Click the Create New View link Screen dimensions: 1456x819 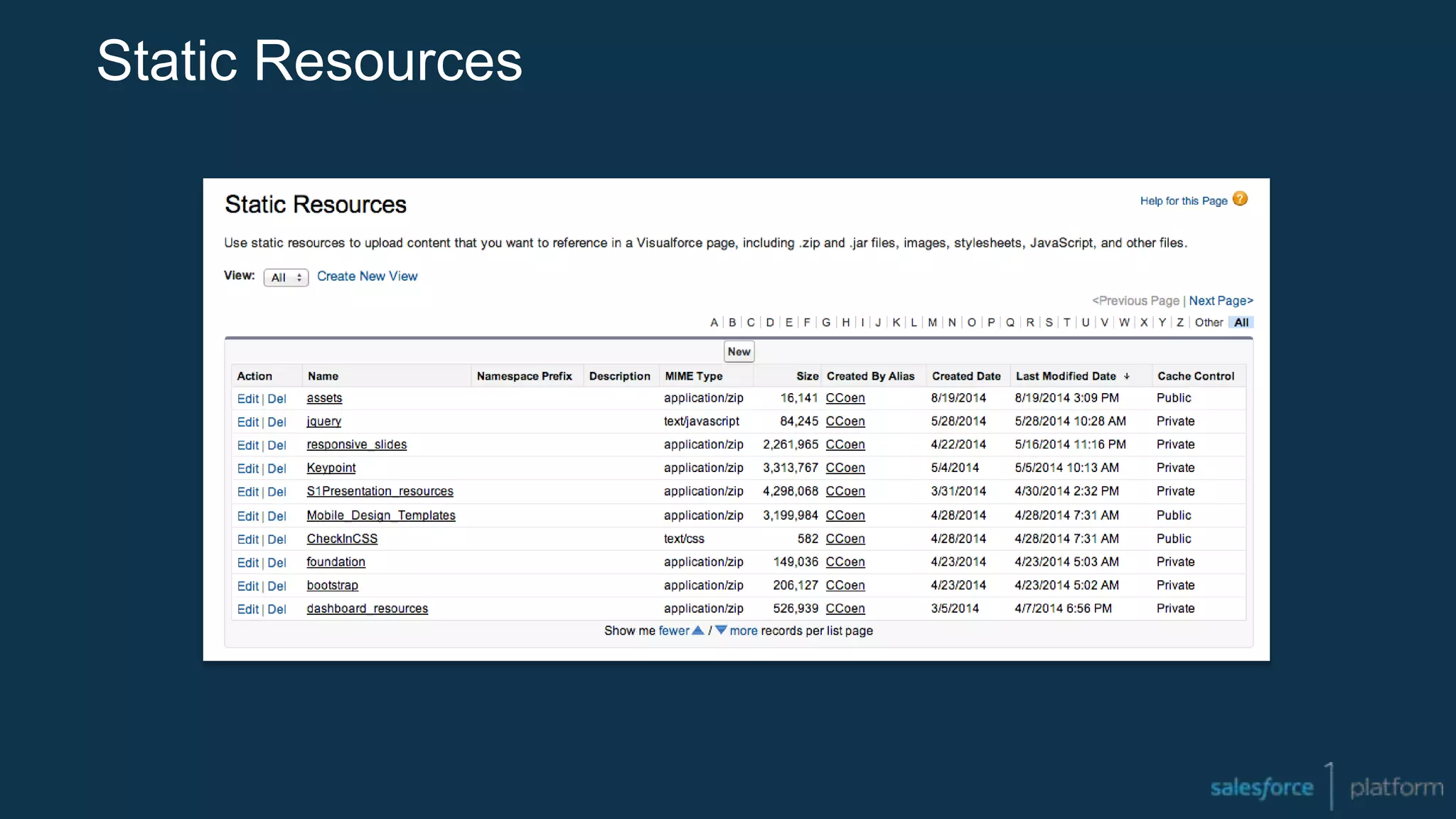(367, 276)
